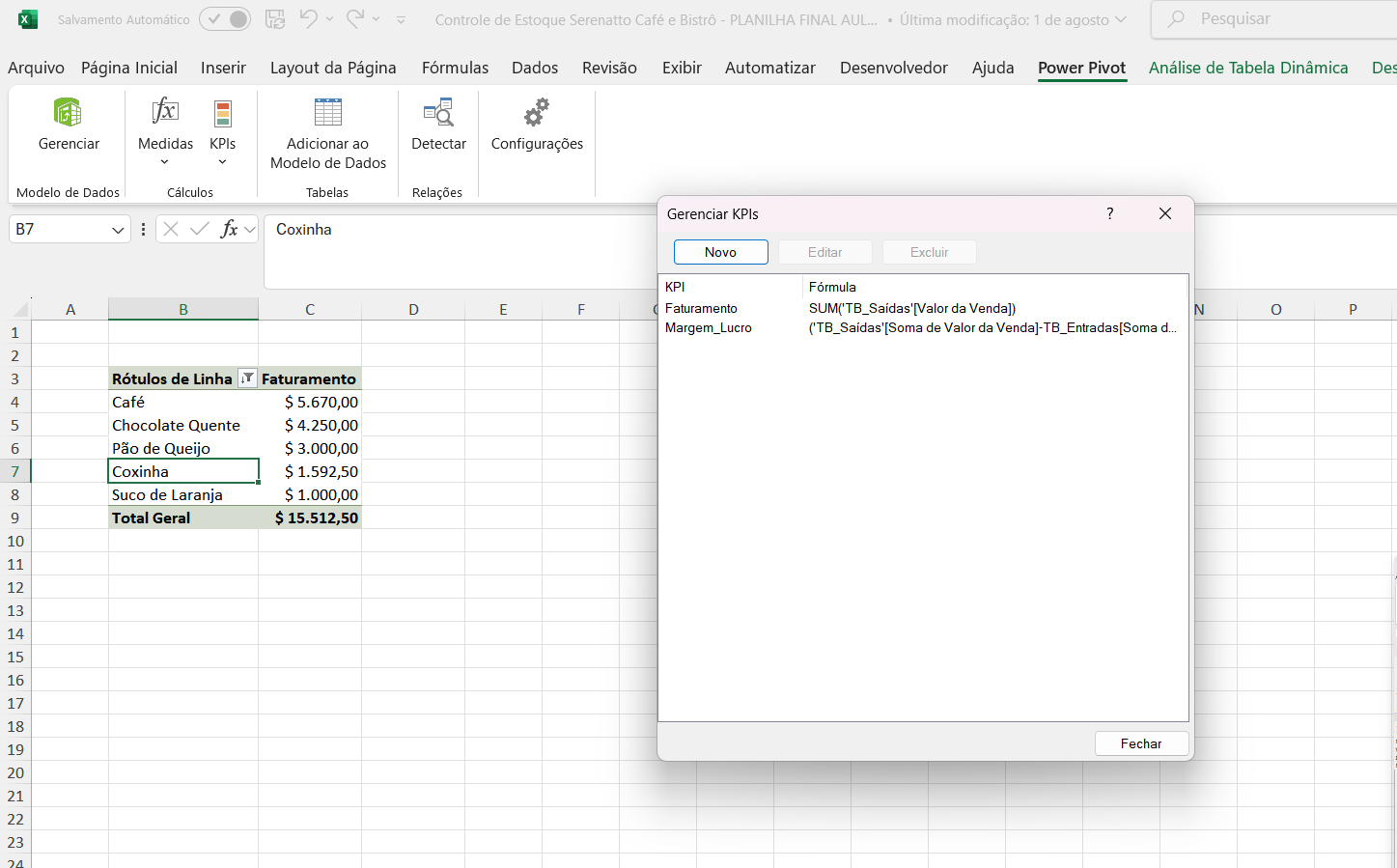The height and width of the screenshot is (868, 1397).
Task: Open the KPIs dropdown in ribbon
Action: [x=222, y=132]
